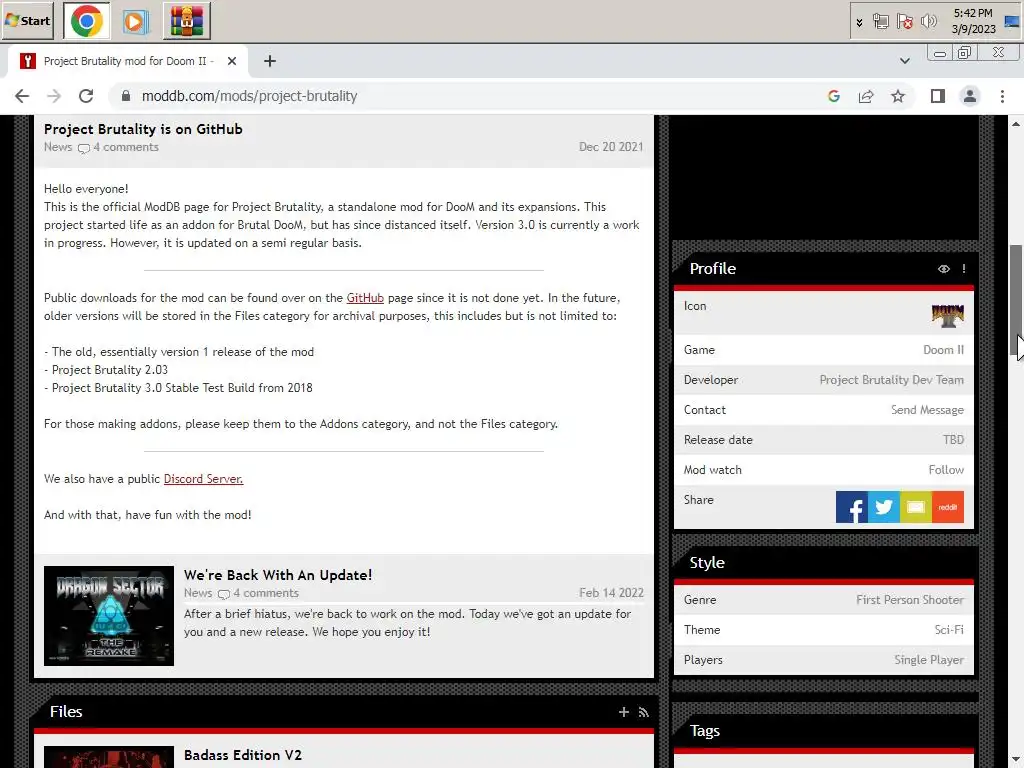Open Chrome three-dot menu
1024x768 pixels.
point(1002,96)
